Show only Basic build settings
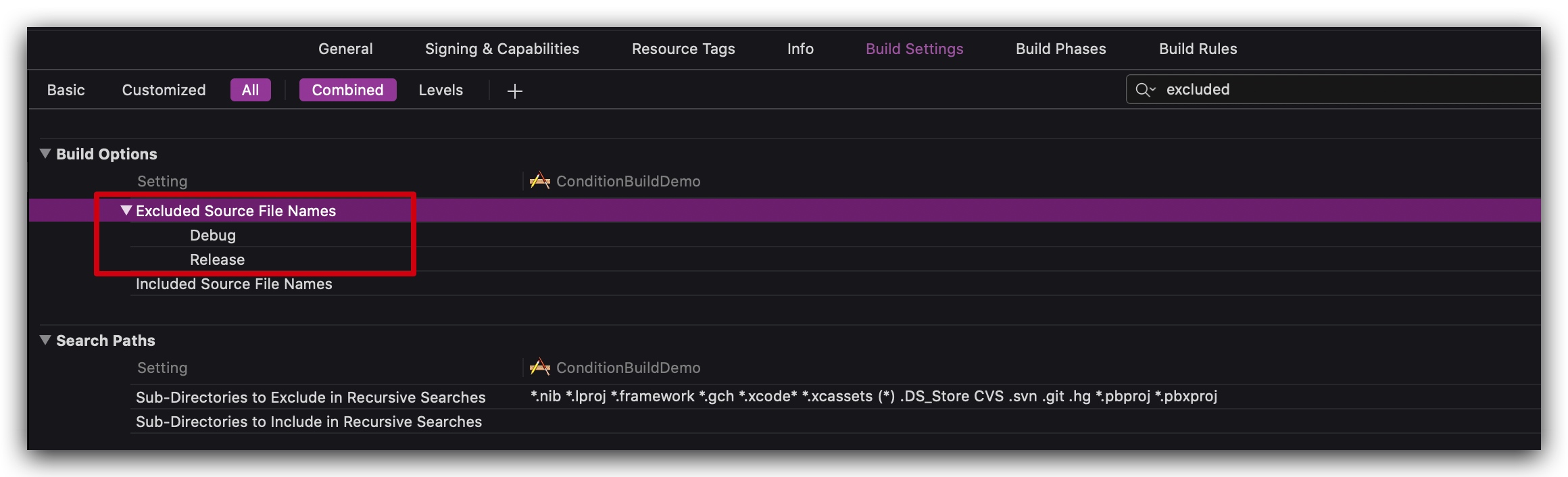This screenshot has width=1568, height=477. tap(66, 90)
